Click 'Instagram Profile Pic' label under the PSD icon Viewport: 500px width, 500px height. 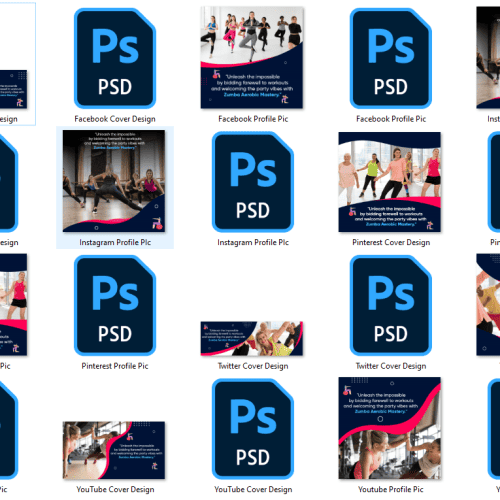253,242
